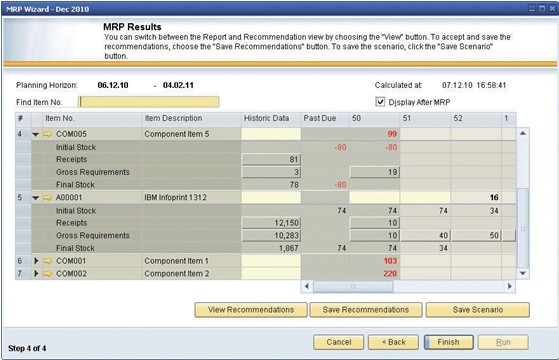Expand the COM002 row details
Image resolution: width=559 pixels, height=360 pixels.
click(x=36, y=274)
